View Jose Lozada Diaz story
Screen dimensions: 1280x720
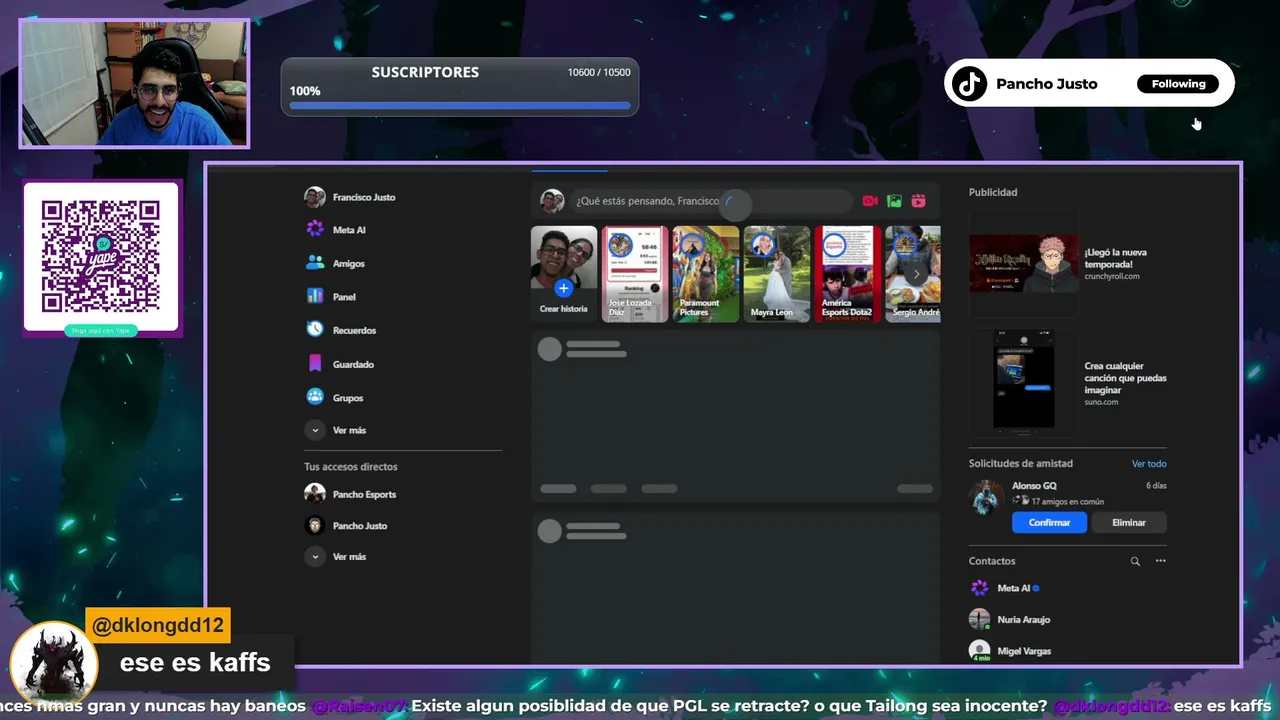point(635,274)
